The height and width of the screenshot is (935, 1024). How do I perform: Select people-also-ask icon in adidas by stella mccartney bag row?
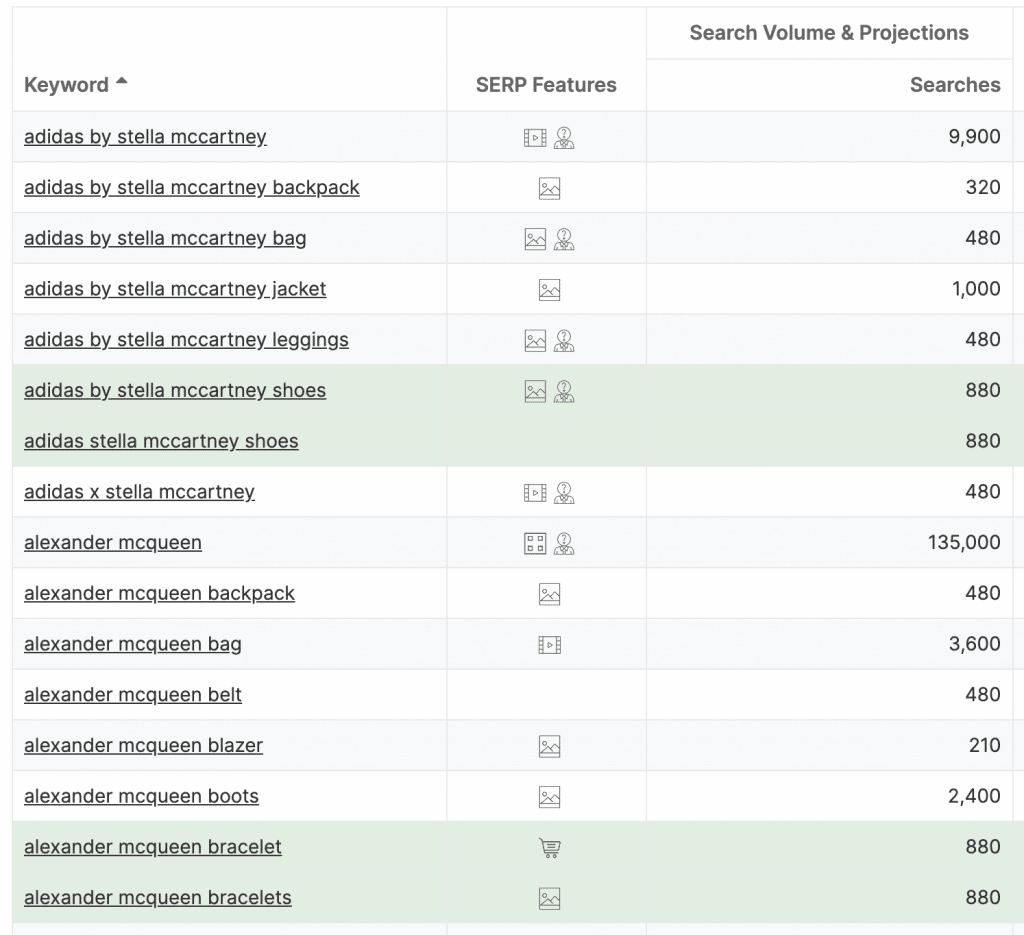point(564,239)
